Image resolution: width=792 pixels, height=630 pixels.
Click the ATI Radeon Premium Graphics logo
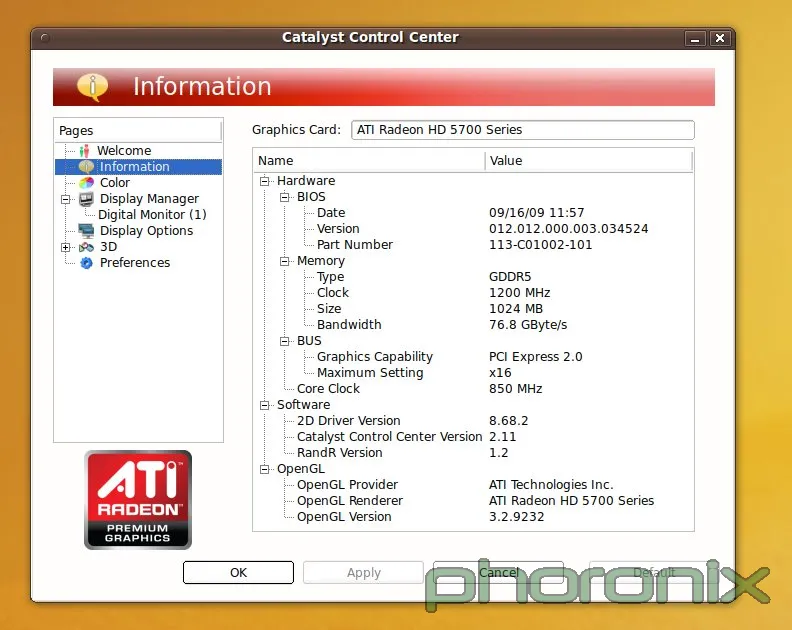[138, 499]
